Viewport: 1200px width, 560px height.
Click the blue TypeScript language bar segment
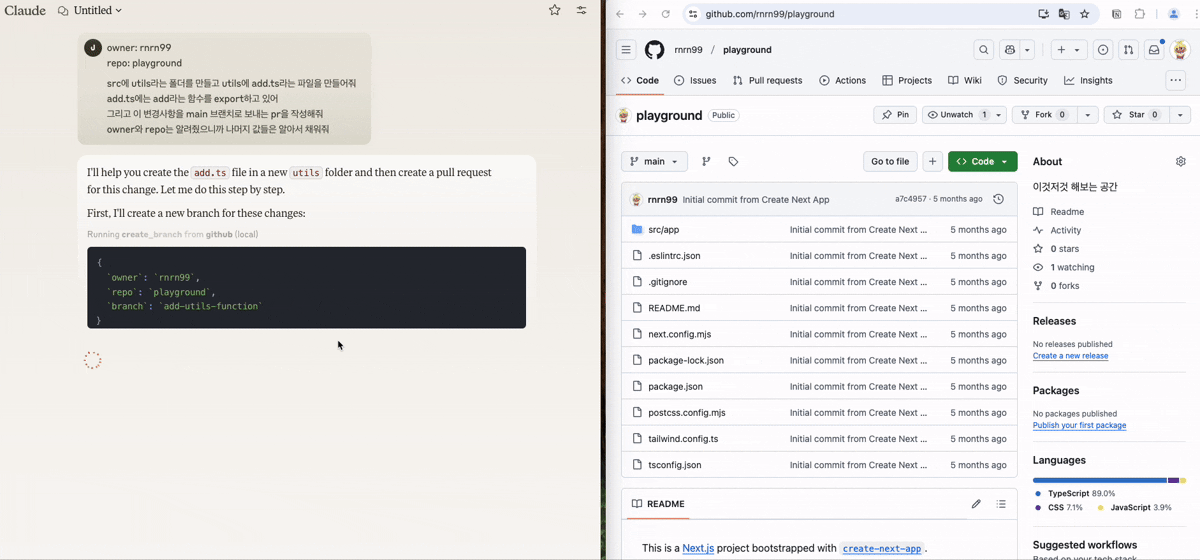pyautogui.click(x=1100, y=480)
